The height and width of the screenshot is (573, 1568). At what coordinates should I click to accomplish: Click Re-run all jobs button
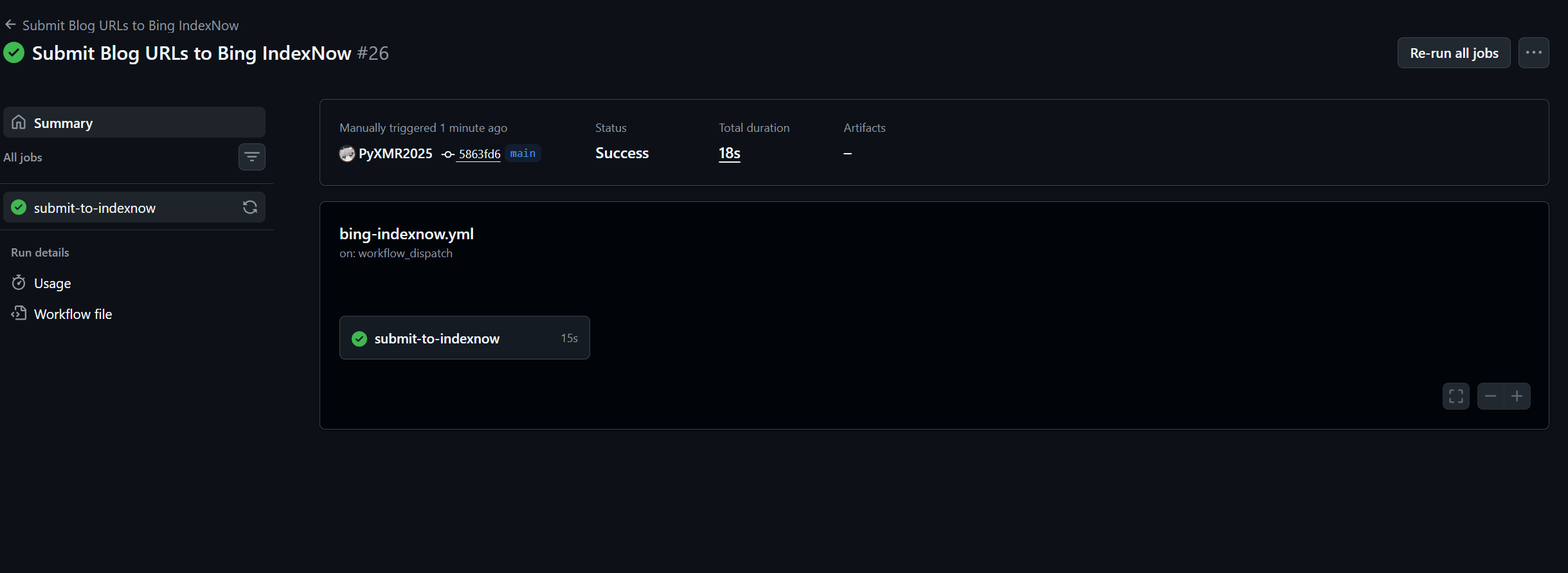pos(1454,53)
